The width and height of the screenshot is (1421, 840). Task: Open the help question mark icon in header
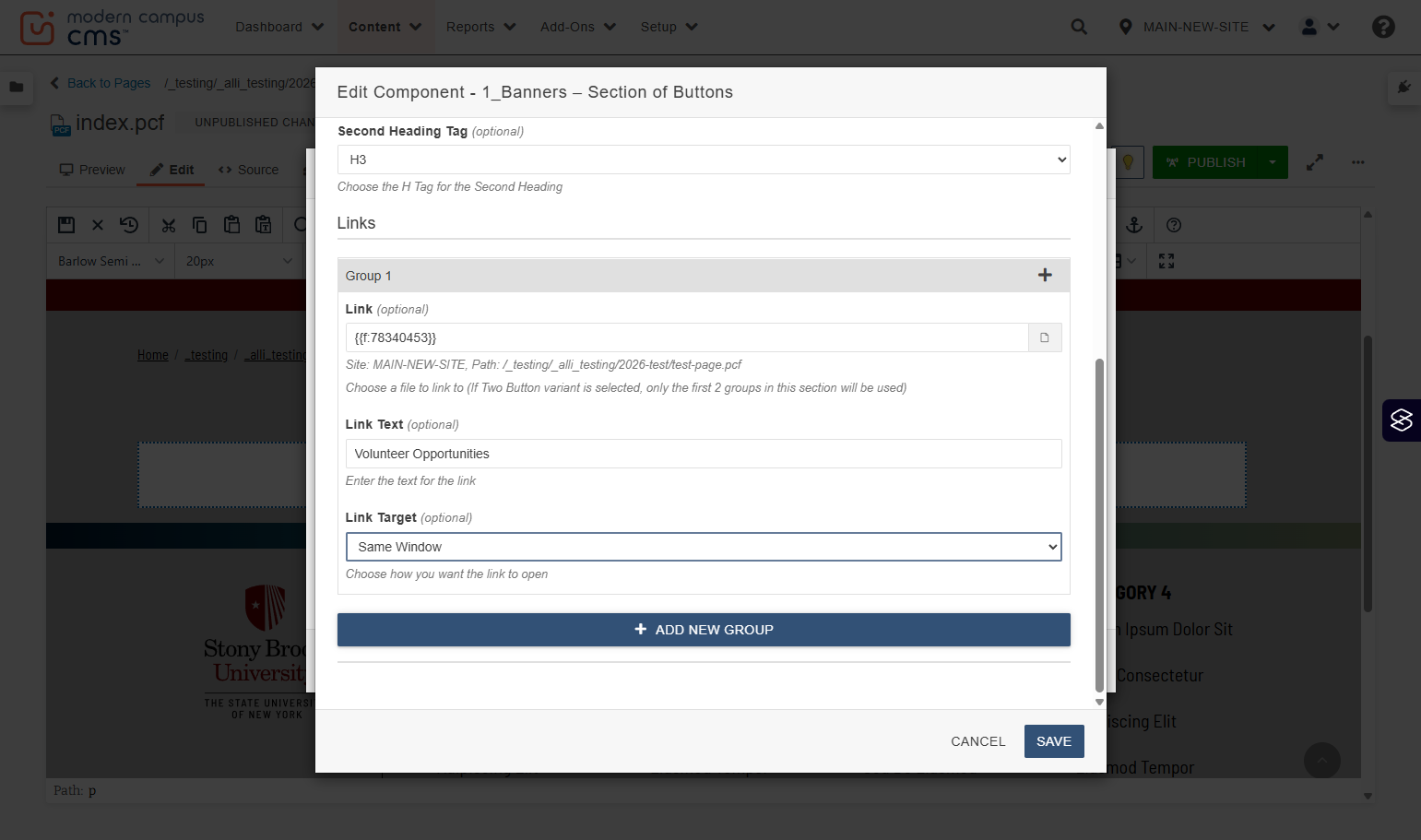tap(1383, 27)
